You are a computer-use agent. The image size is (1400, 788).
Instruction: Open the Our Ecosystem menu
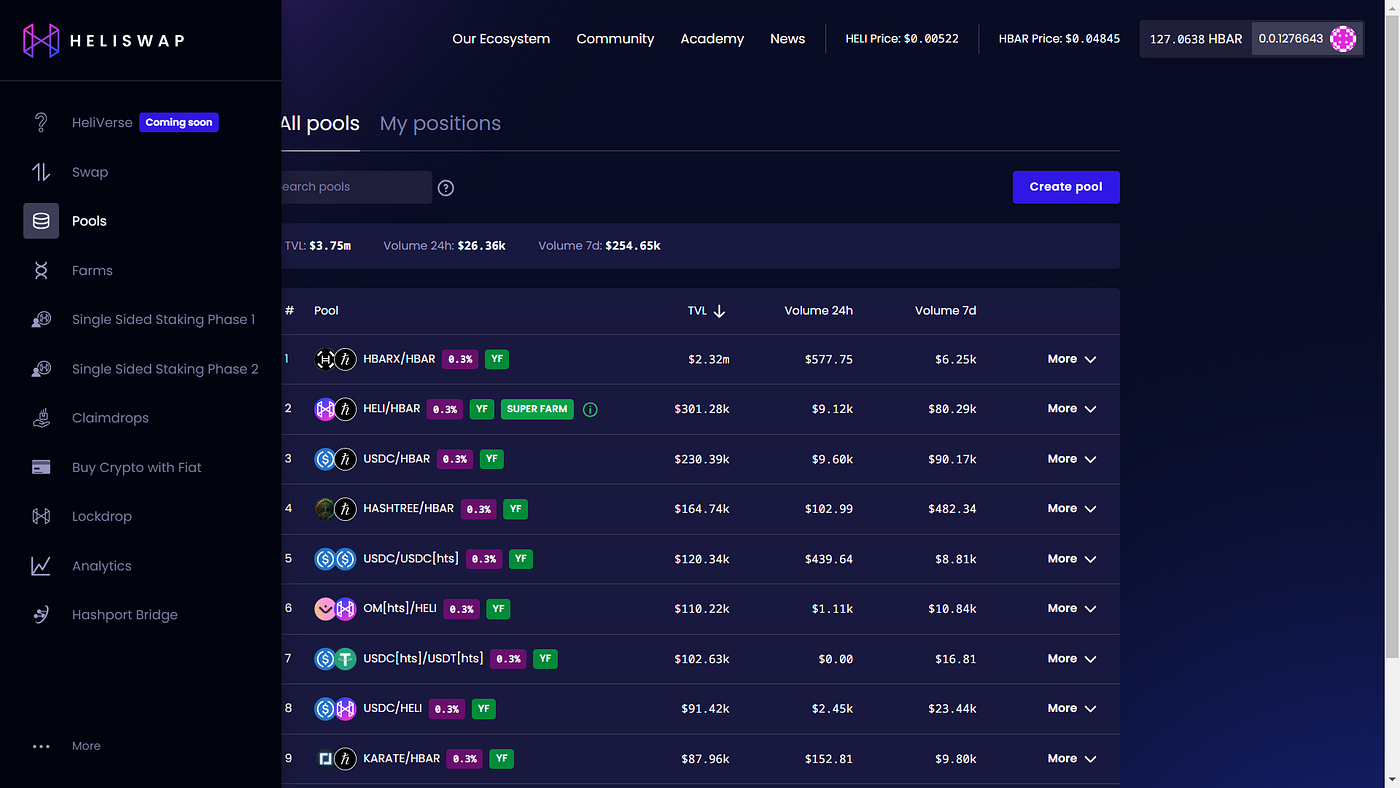[x=501, y=39]
